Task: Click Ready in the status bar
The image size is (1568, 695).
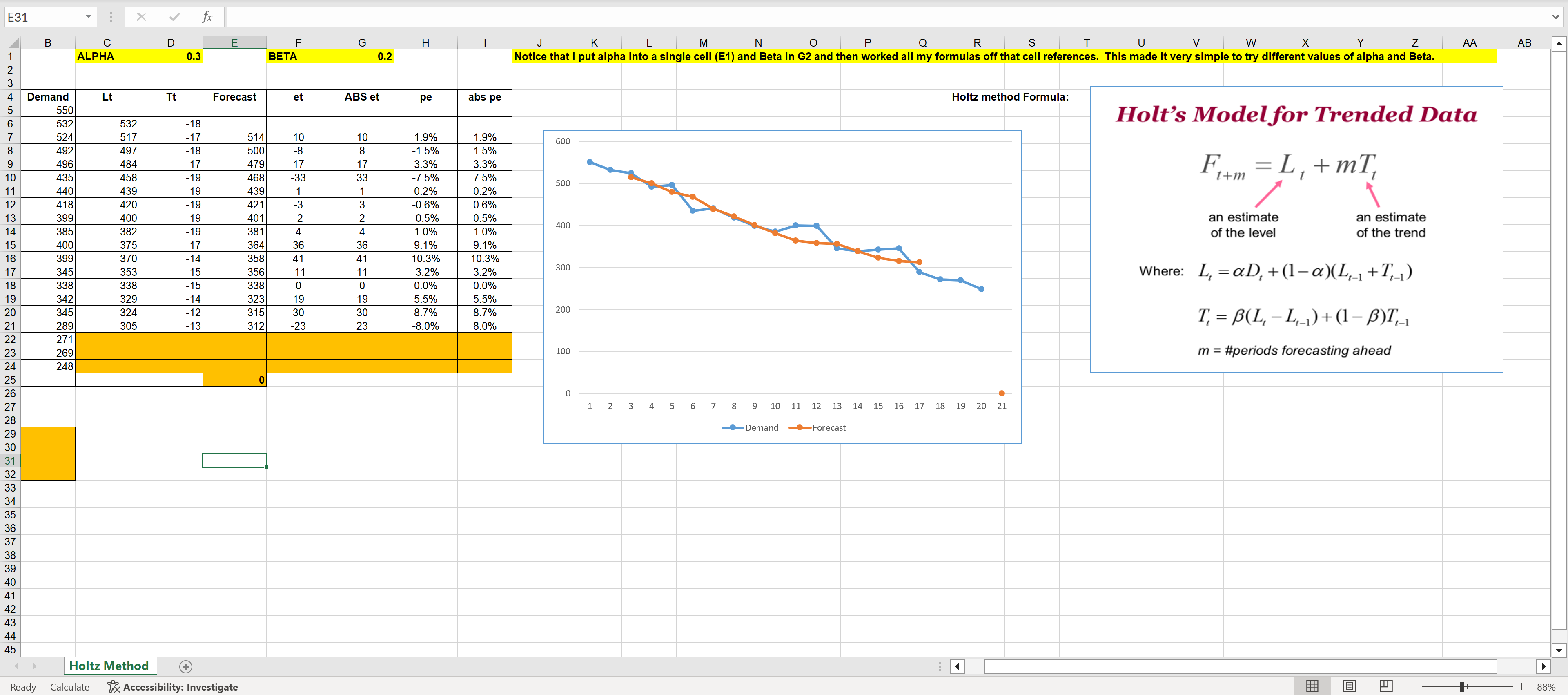Action: coord(22,686)
